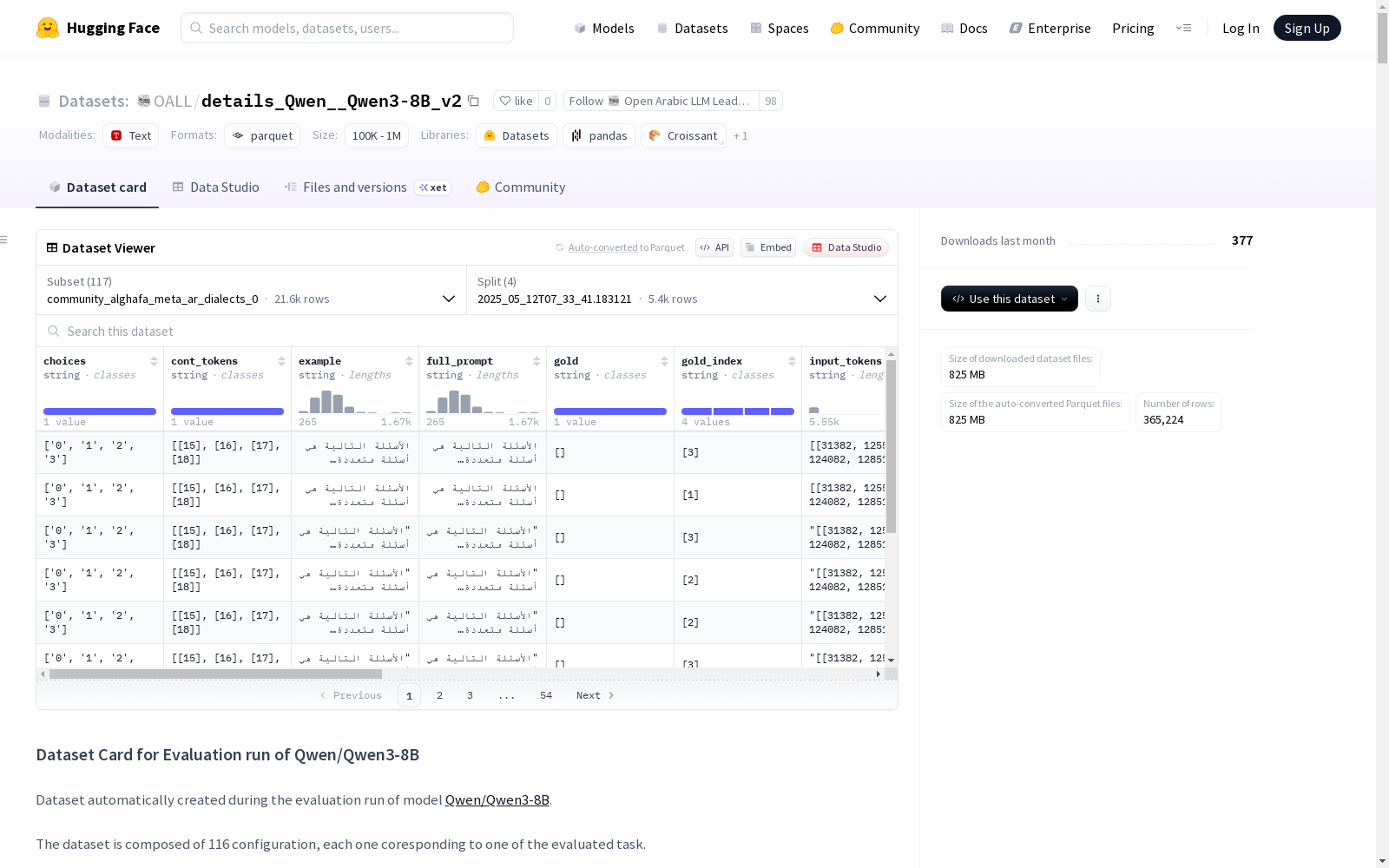
Task: Click the full_prompt lengths histogram
Action: coord(483,402)
